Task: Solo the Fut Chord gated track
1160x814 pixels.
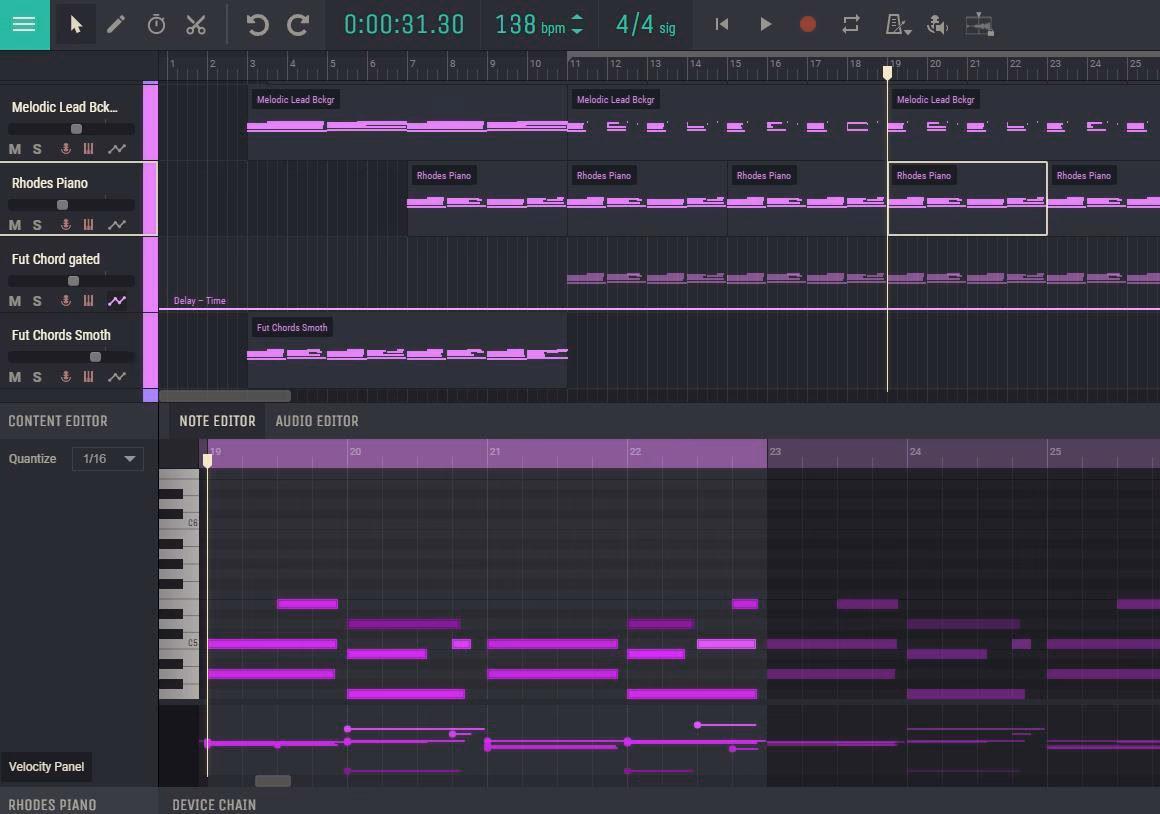Action: click(37, 301)
